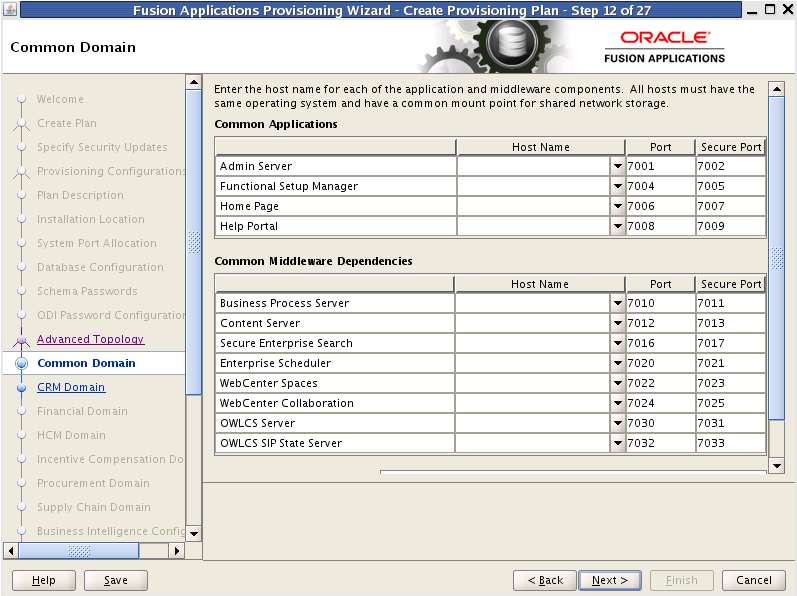Click Secure Enterprise Search port 7016

pyautogui.click(x=660, y=343)
